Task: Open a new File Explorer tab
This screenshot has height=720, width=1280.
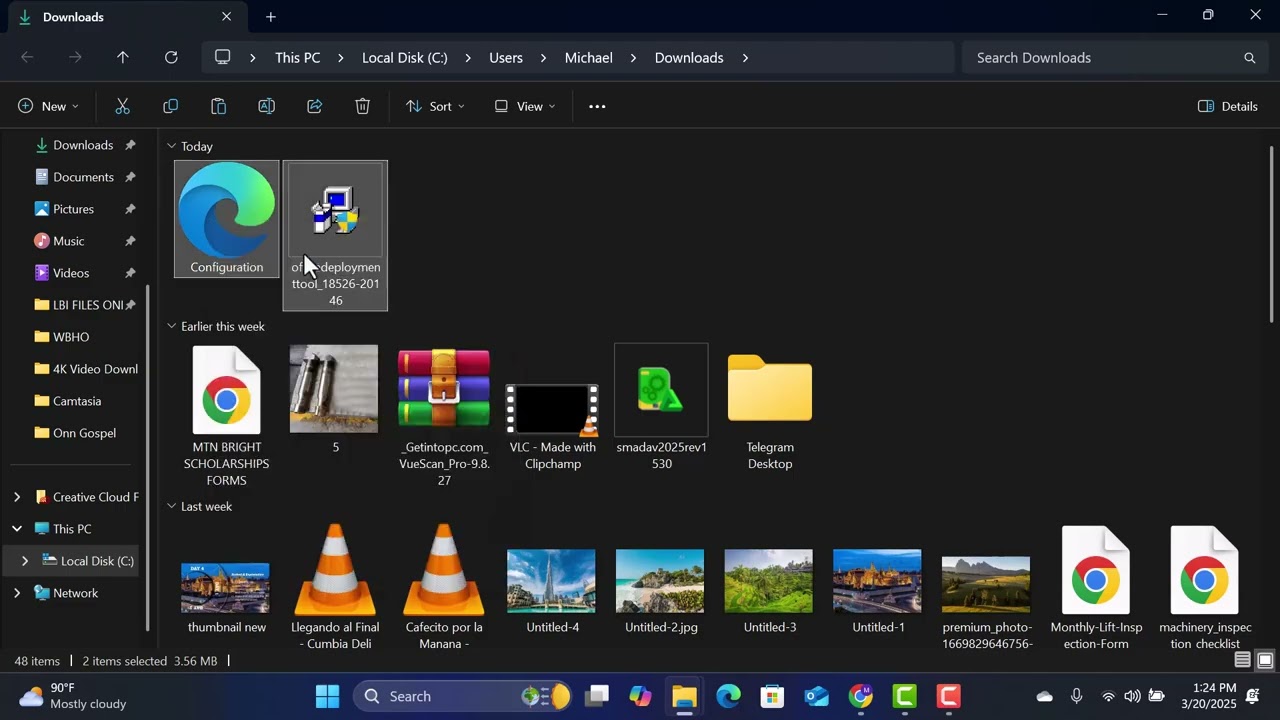Action: [271, 17]
